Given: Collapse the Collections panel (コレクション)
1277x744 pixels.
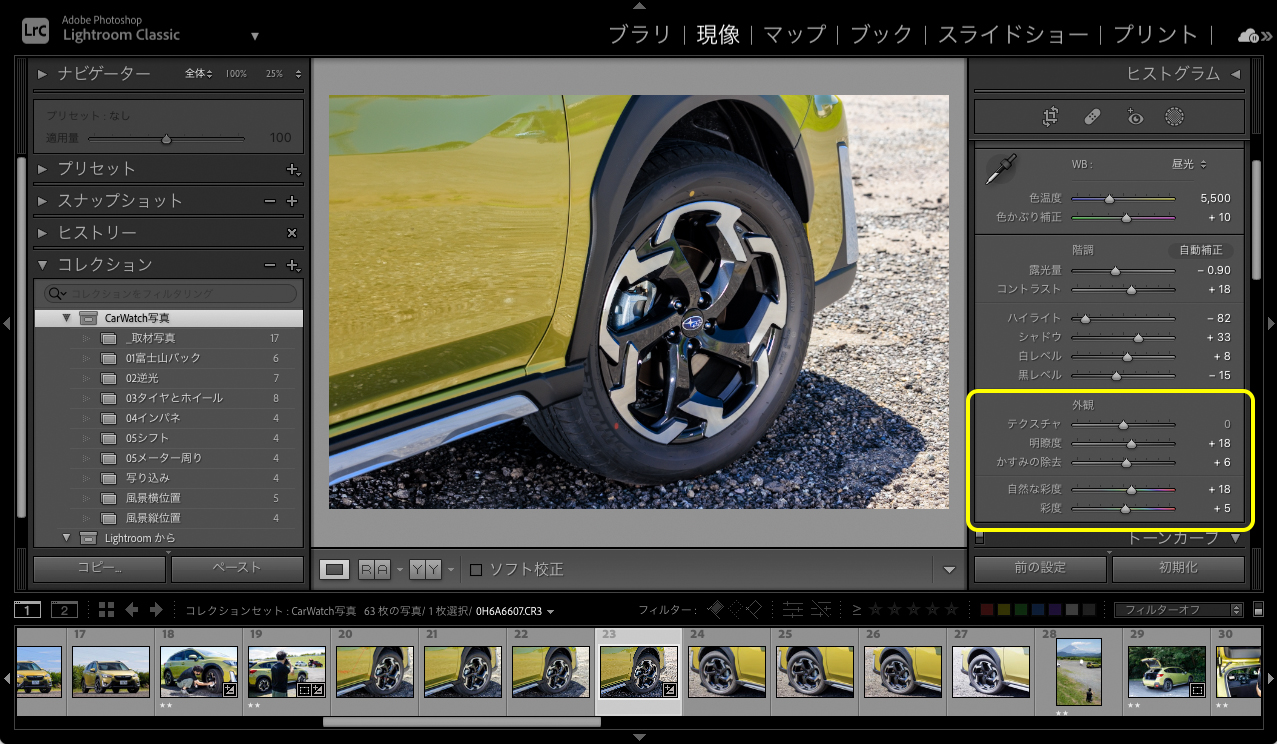Looking at the screenshot, I should coord(42,265).
